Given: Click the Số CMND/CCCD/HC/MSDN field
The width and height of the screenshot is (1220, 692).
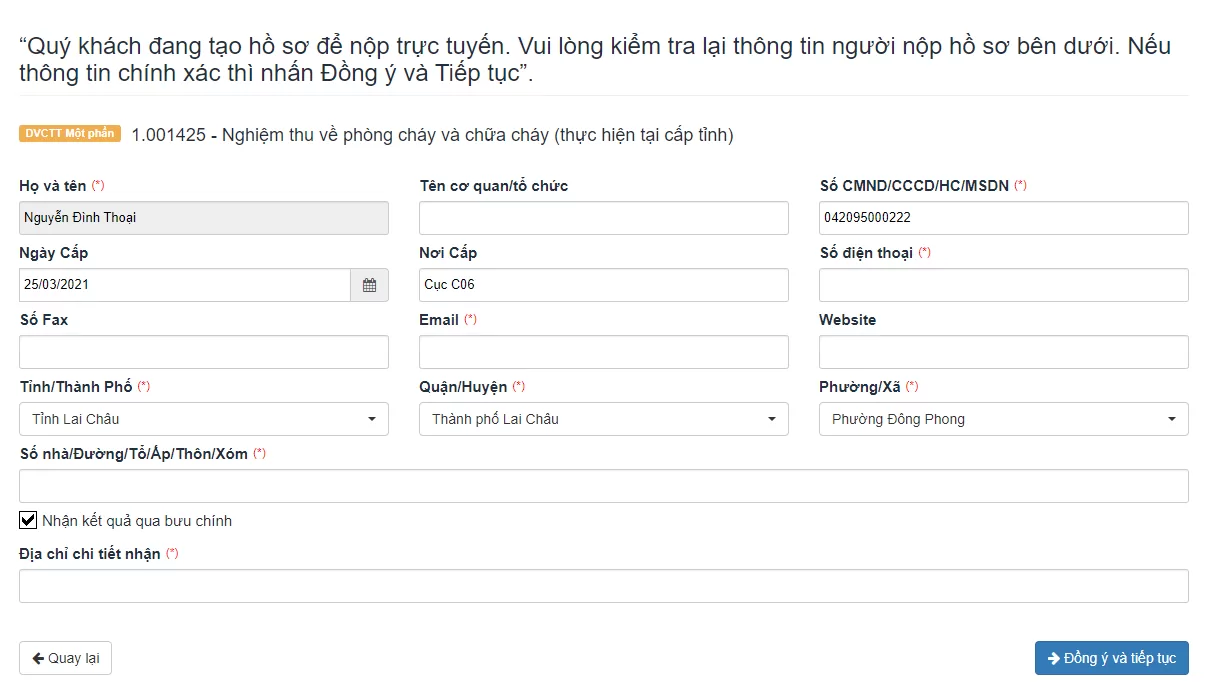Looking at the screenshot, I should coord(1004,218).
